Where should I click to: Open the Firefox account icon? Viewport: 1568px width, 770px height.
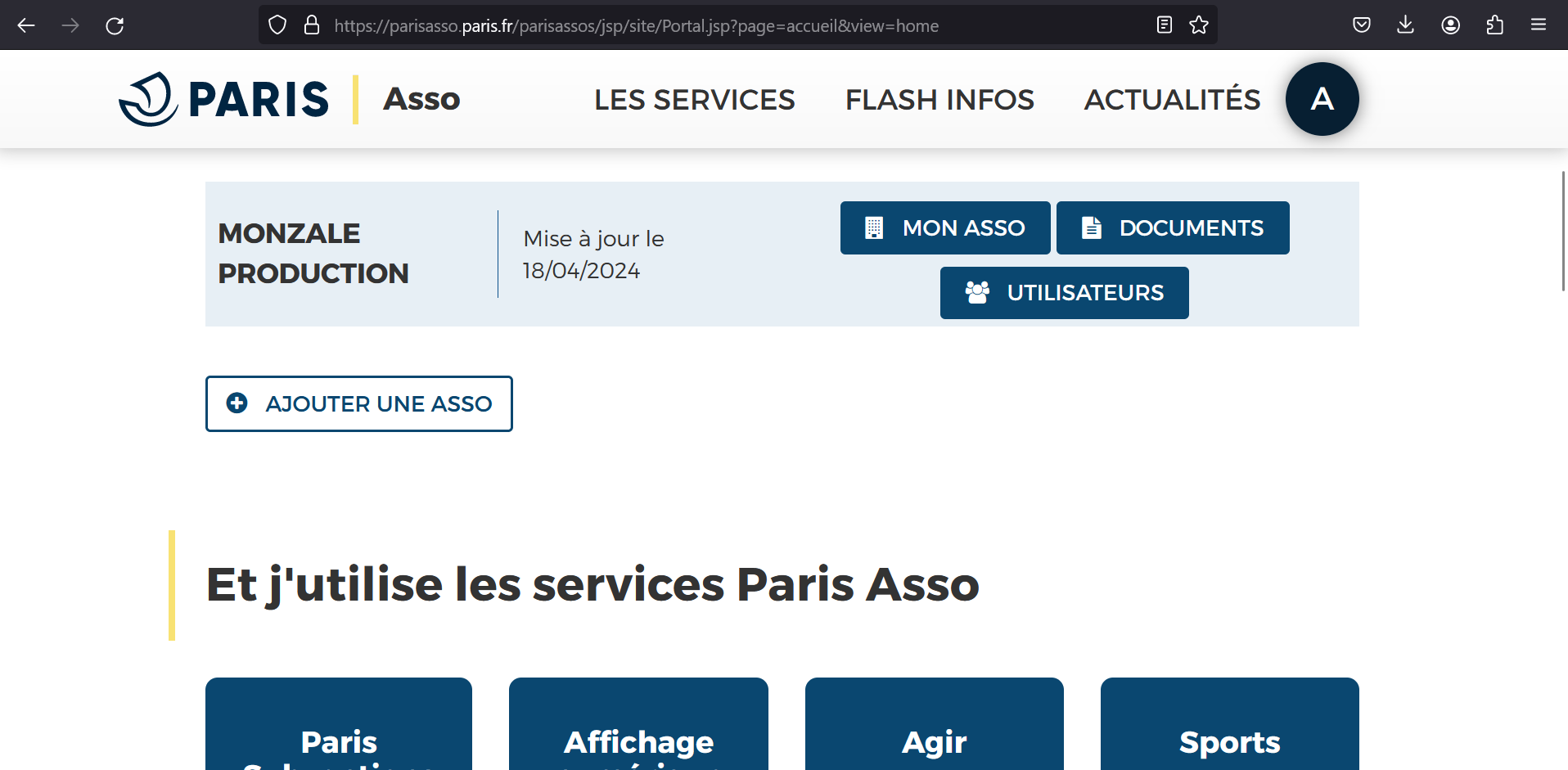click(x=1450, y=25)
